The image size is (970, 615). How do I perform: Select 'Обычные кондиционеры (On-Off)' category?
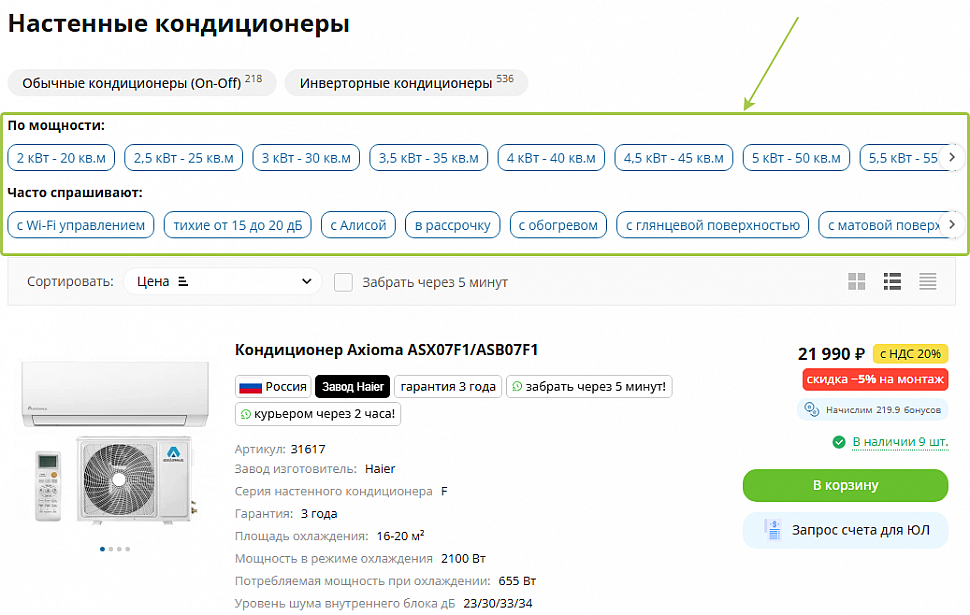(x=142, y=83)
